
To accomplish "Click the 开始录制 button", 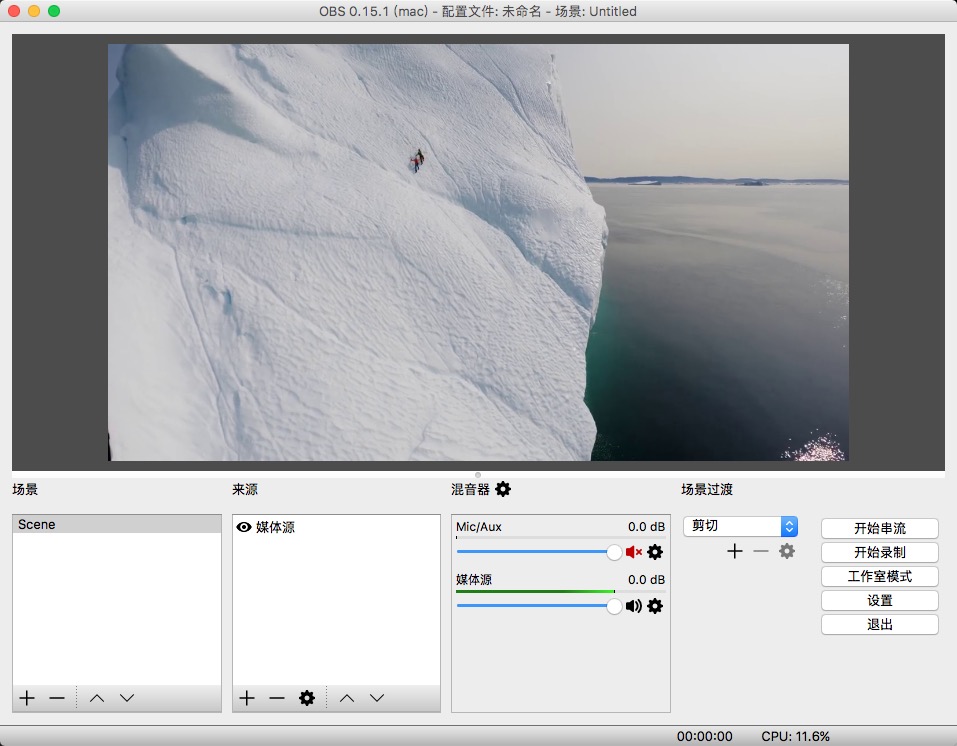I will coord(879,552).
